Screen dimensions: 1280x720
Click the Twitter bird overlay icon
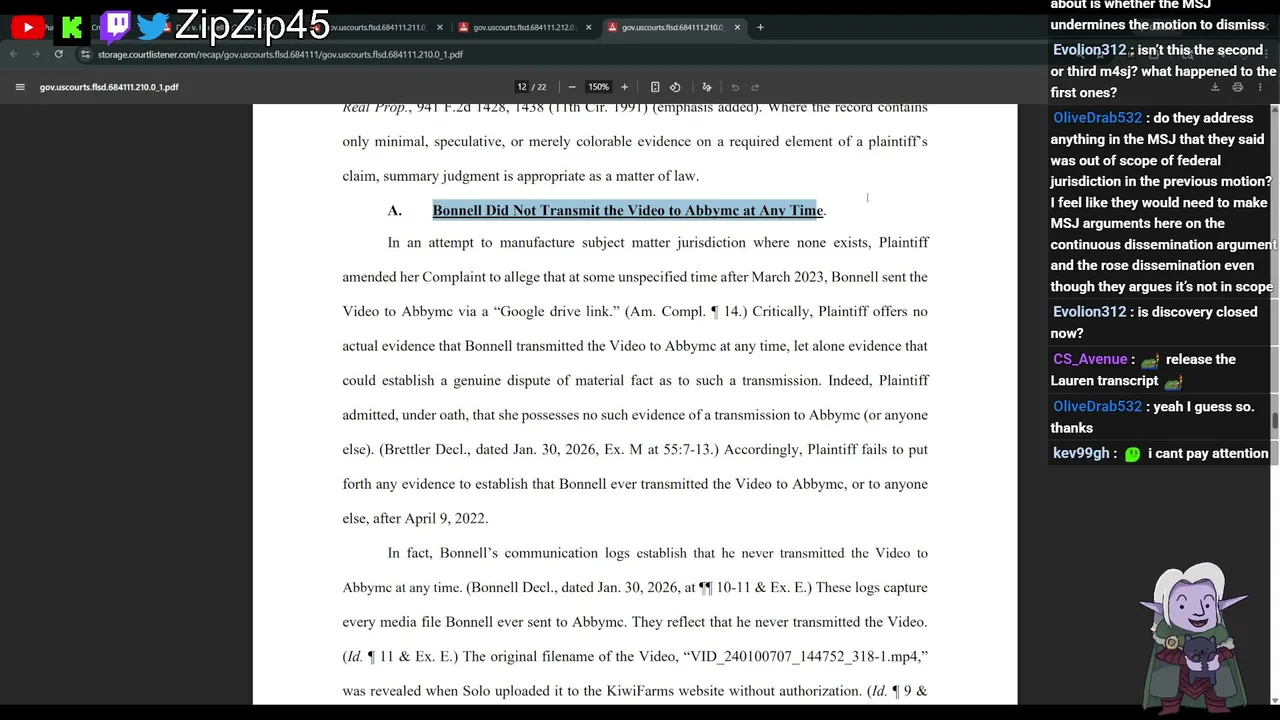[153, 26]
